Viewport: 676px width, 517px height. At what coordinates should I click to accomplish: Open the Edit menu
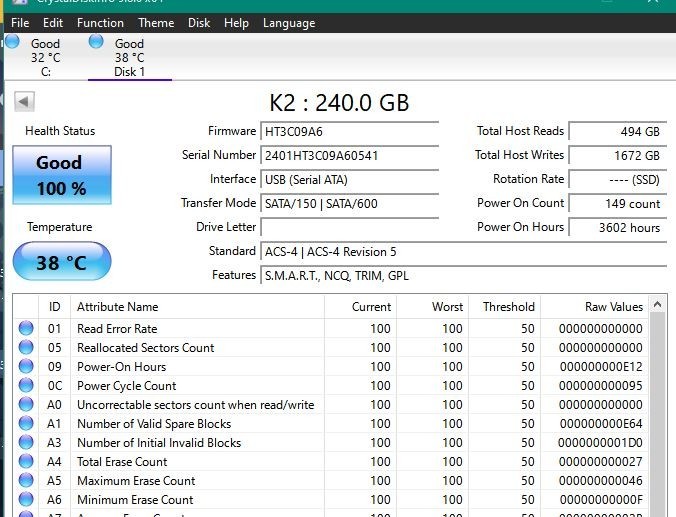coord(53,23)
